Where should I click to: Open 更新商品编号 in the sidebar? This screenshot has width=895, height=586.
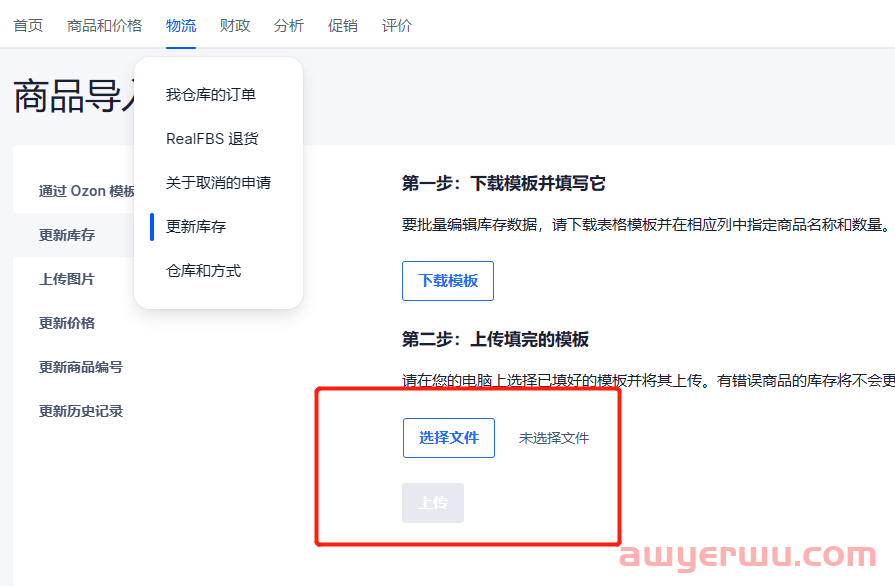pyautogui.click(x=80, y=366)
